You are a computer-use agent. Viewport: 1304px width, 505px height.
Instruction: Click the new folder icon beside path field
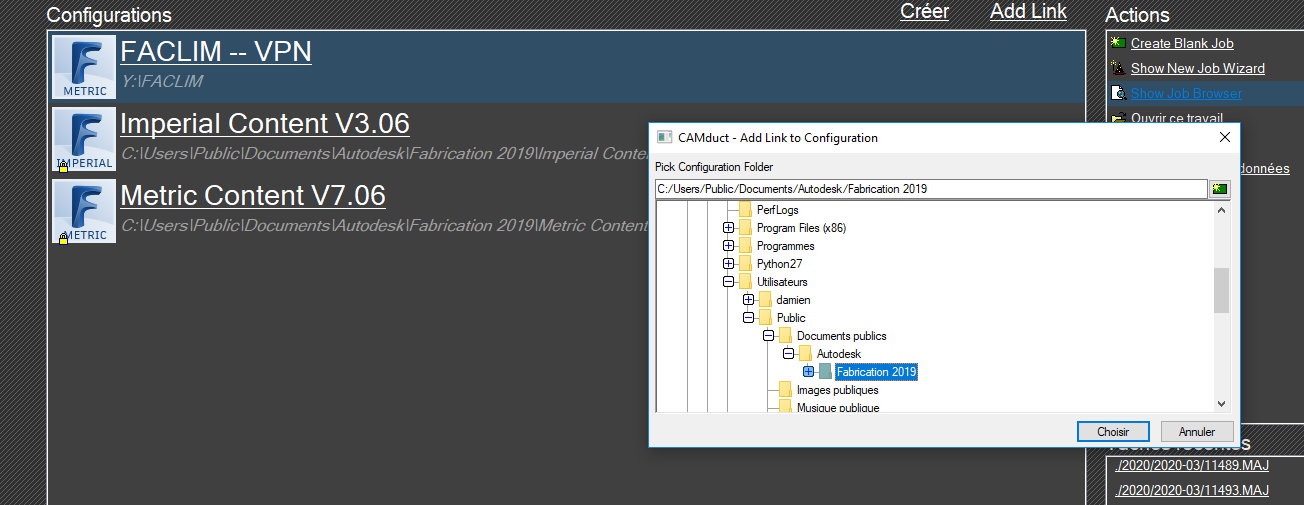tap(1219, 189)
